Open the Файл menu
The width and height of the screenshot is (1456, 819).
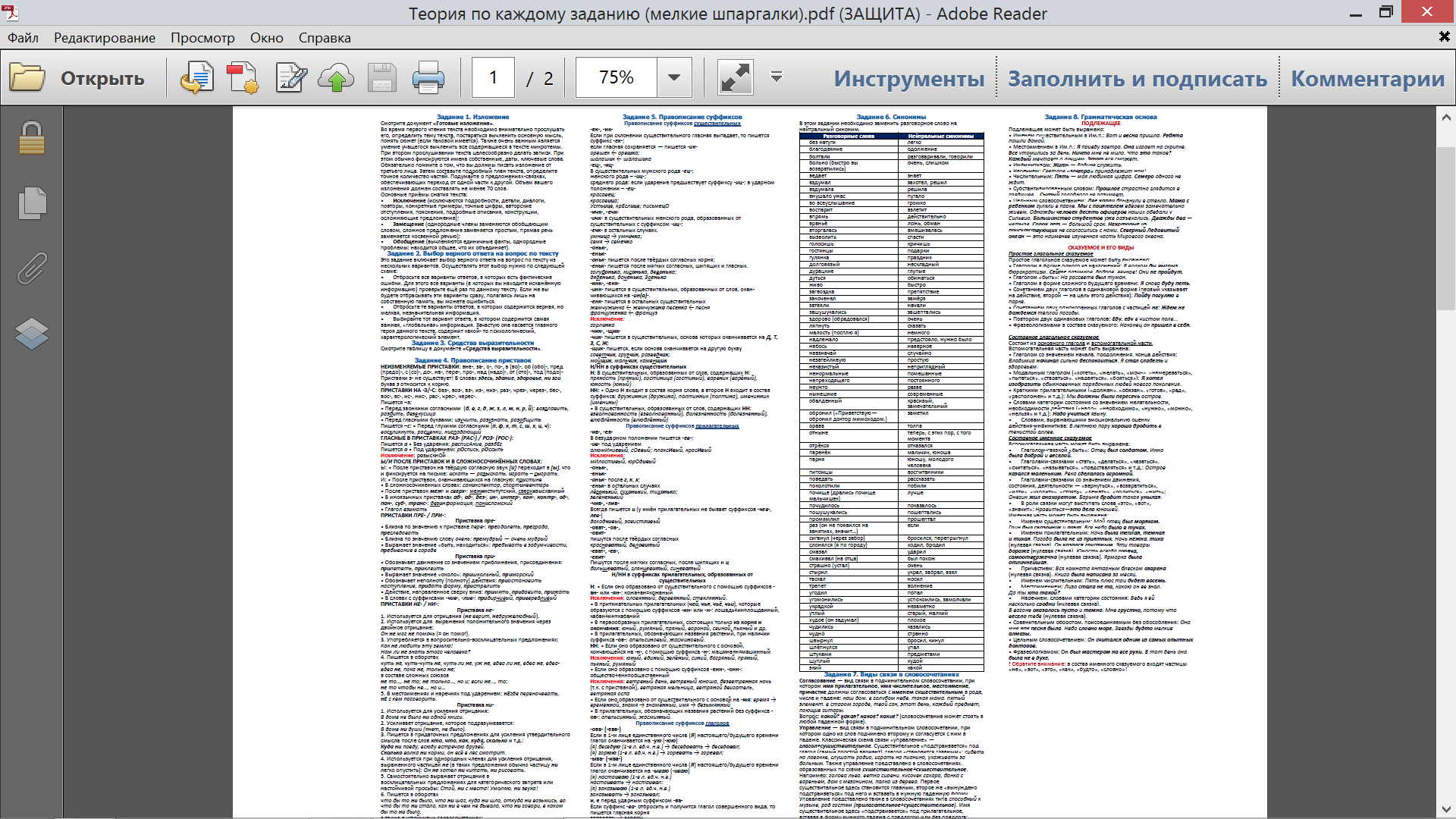pyautogui.click(x=23, y=38)
